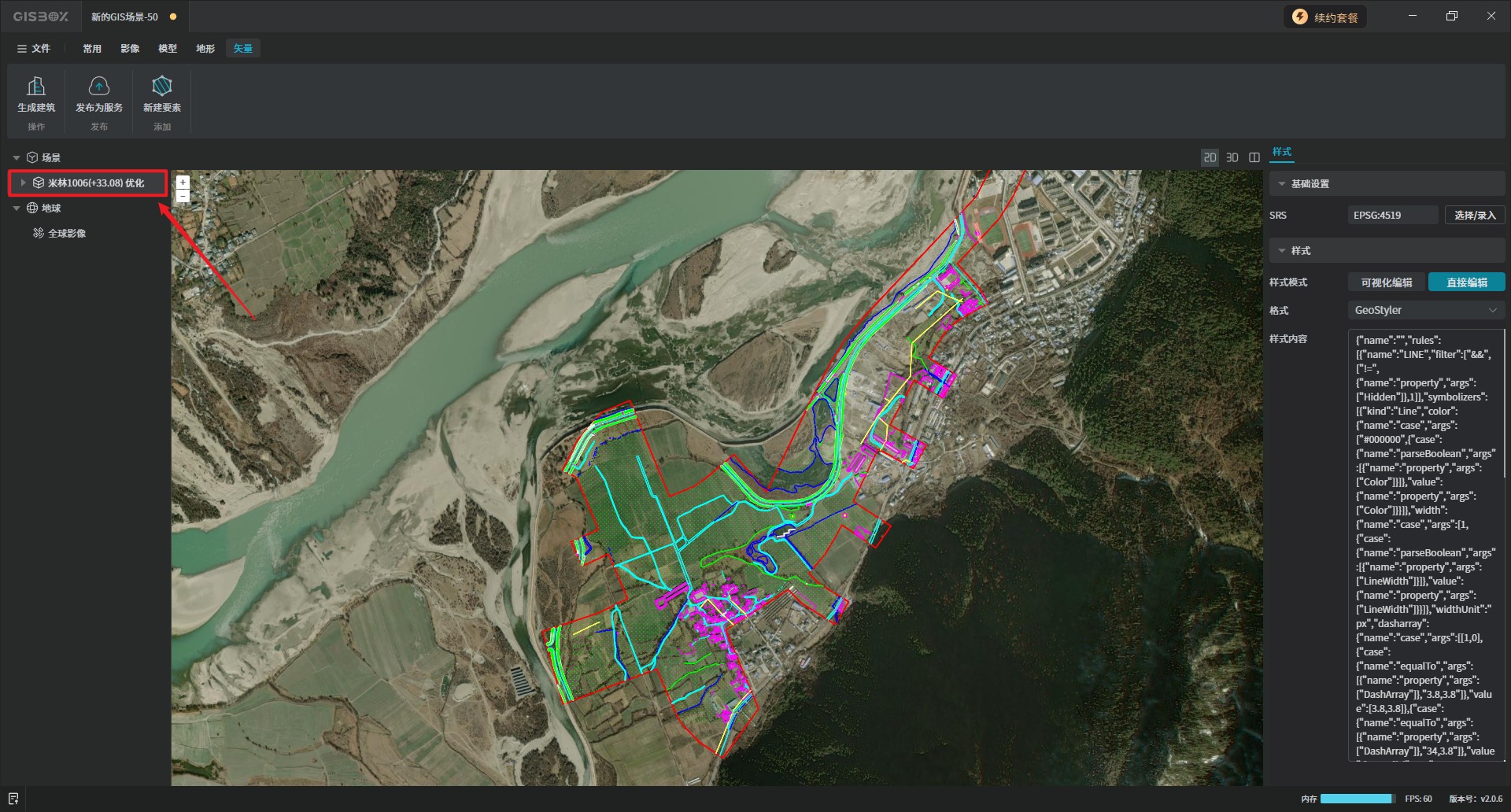Collapse the 地球 tree node
This screenshot has height=812, width=1511.
click(17, 209)
